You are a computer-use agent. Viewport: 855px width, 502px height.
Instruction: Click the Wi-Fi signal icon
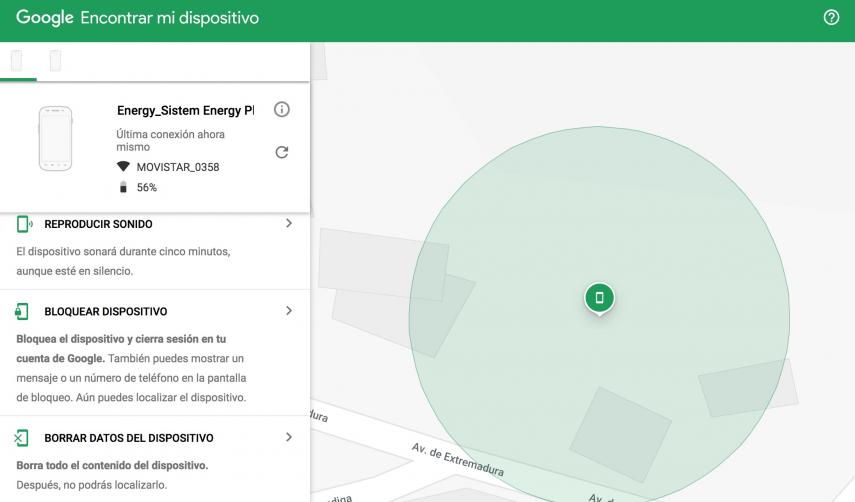(x=123, y=166)
